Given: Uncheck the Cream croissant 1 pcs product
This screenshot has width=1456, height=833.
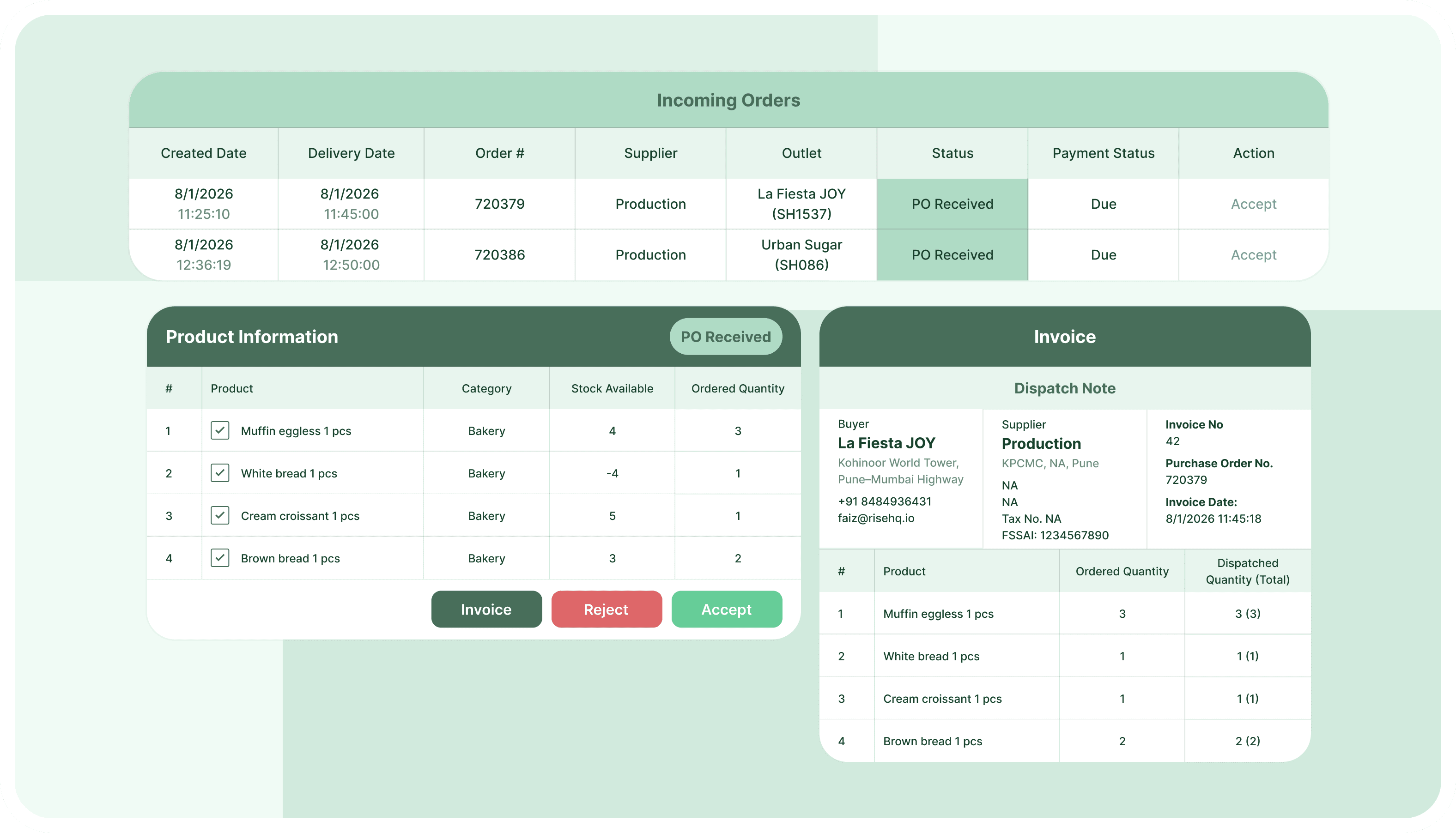Looking at the screenshot, I should pyautogui.click(x=220, y=515).
